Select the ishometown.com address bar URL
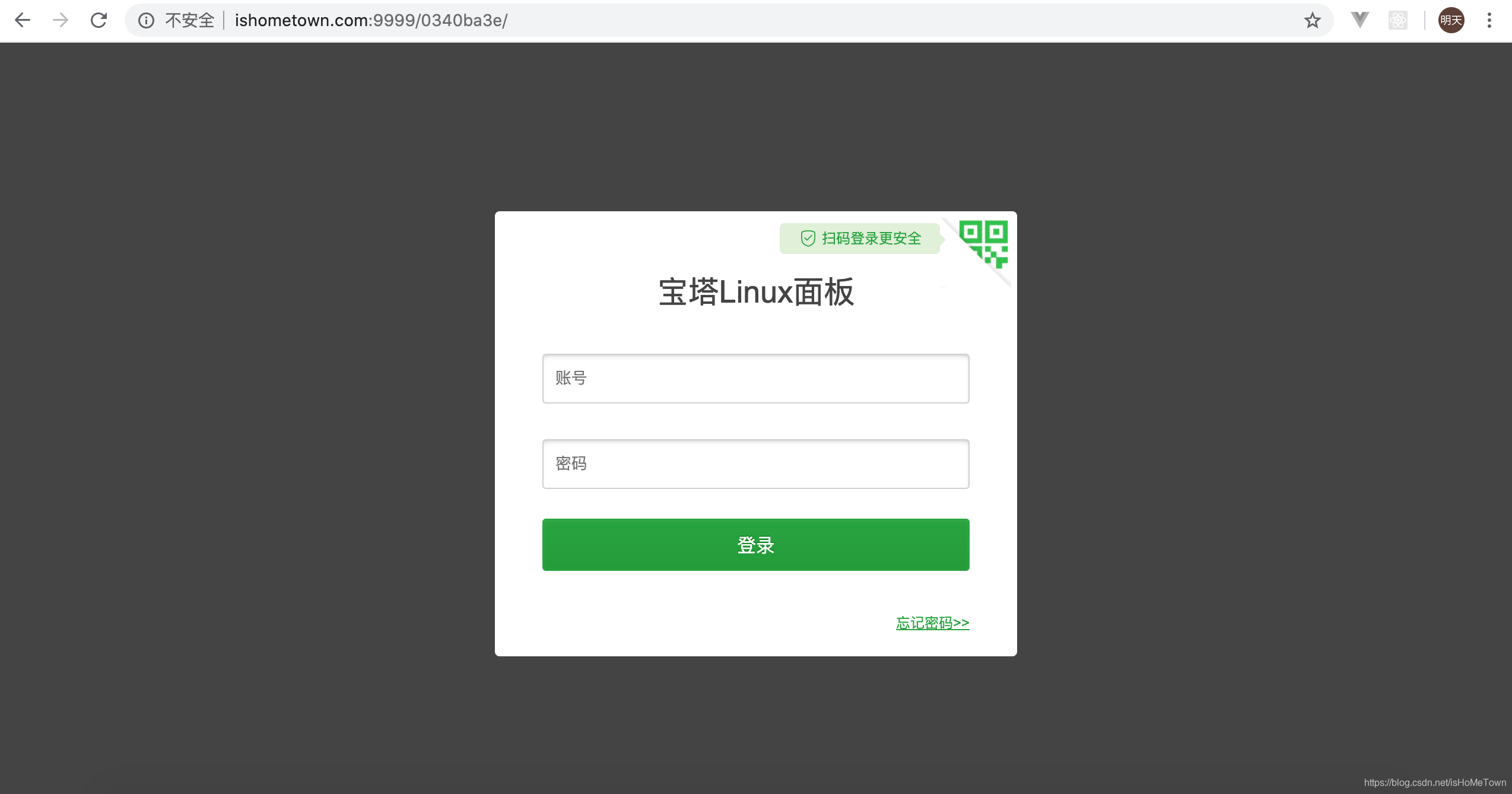The width and height of the screenshot is (1512, 794). tap(371, 21)
